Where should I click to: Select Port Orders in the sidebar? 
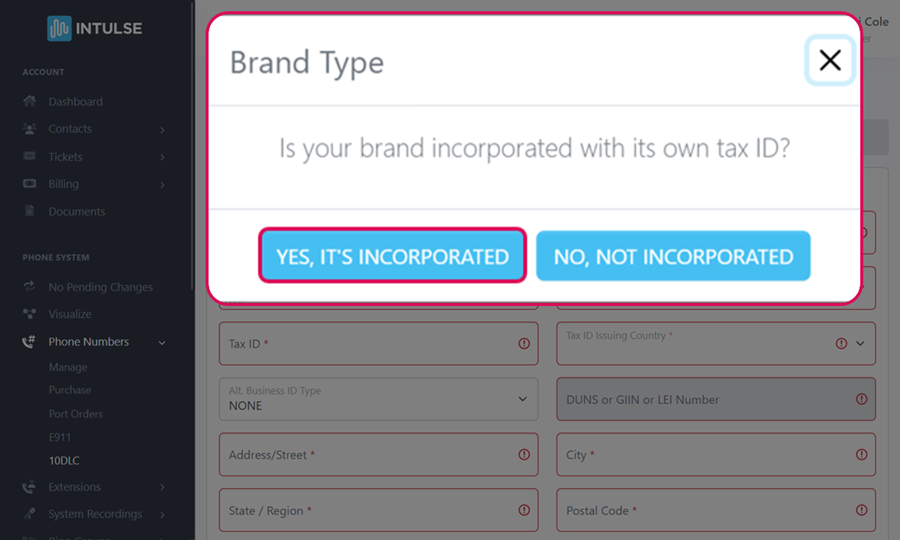[76, 414]
